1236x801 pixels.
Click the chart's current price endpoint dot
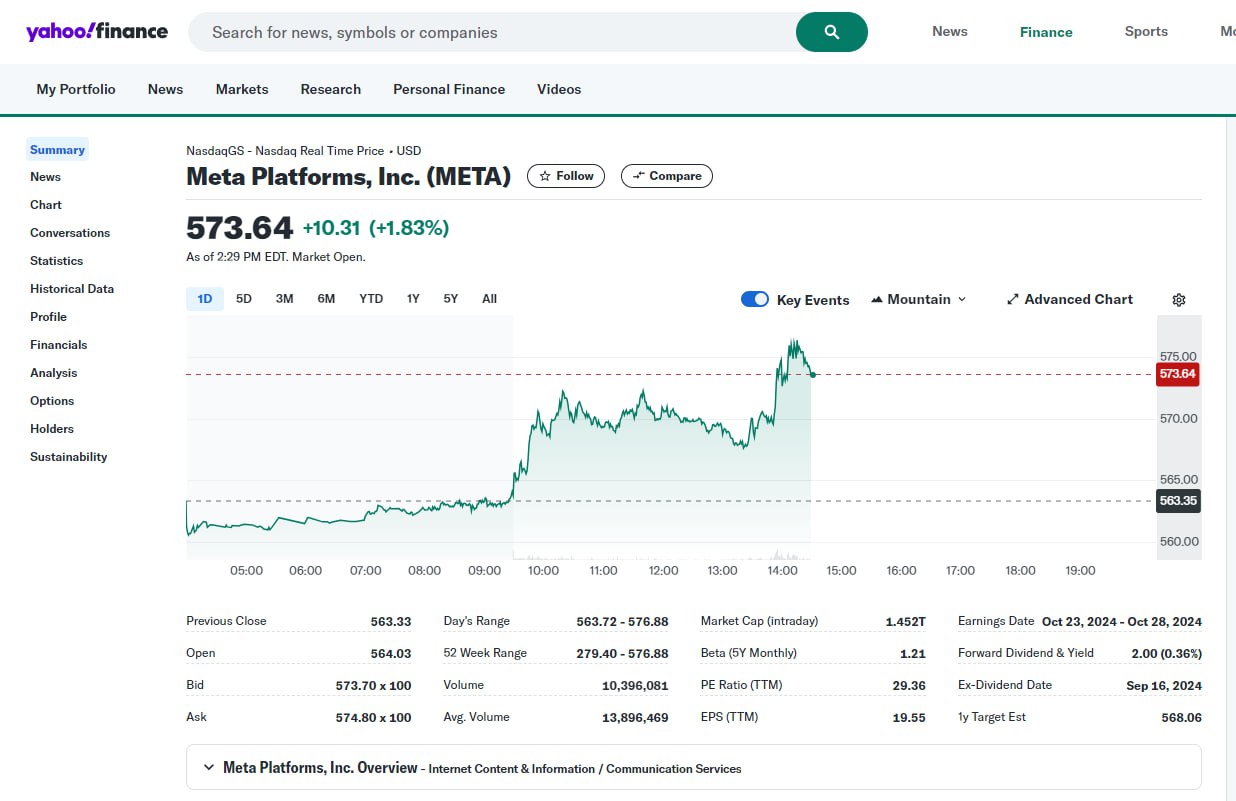[x=813, y=375]
